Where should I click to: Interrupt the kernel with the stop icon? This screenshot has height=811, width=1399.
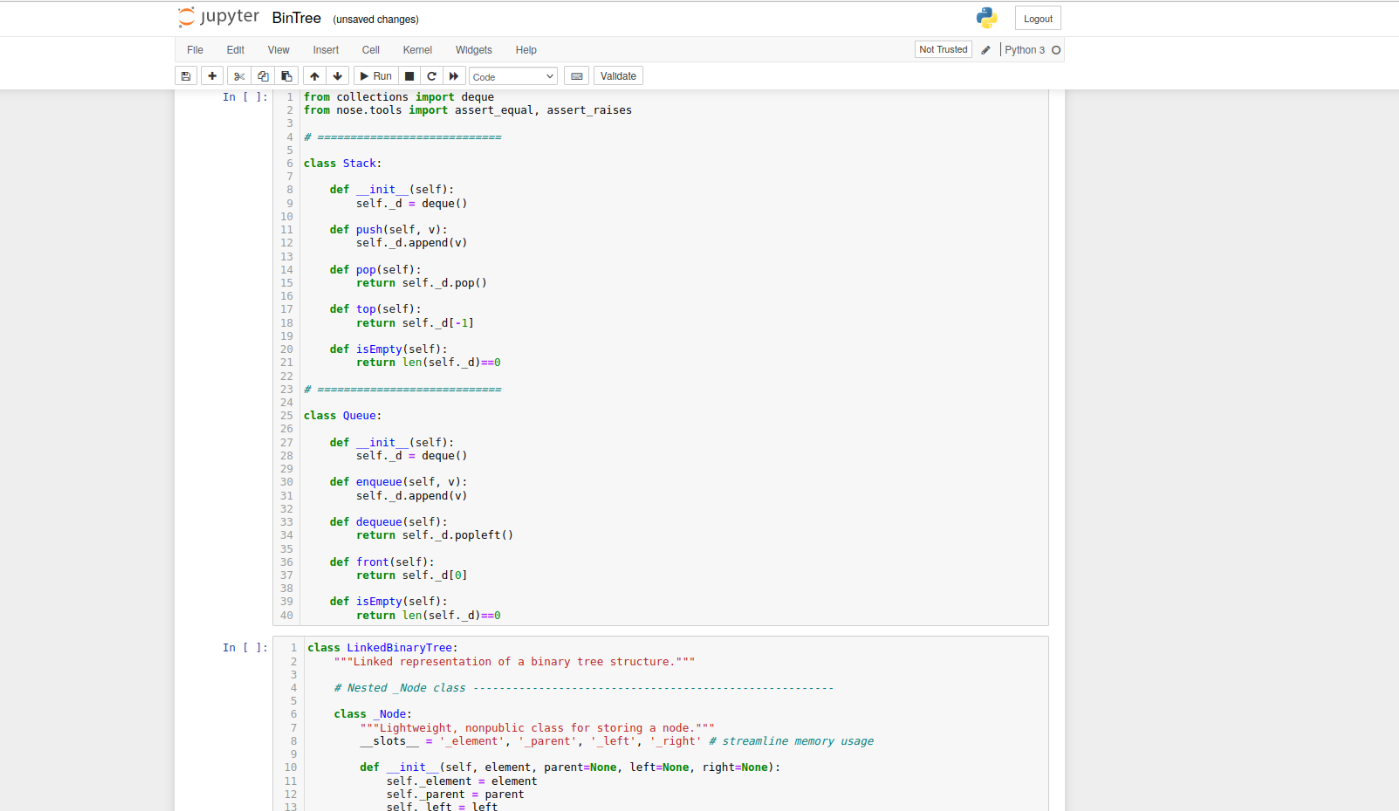click(409, 75)
